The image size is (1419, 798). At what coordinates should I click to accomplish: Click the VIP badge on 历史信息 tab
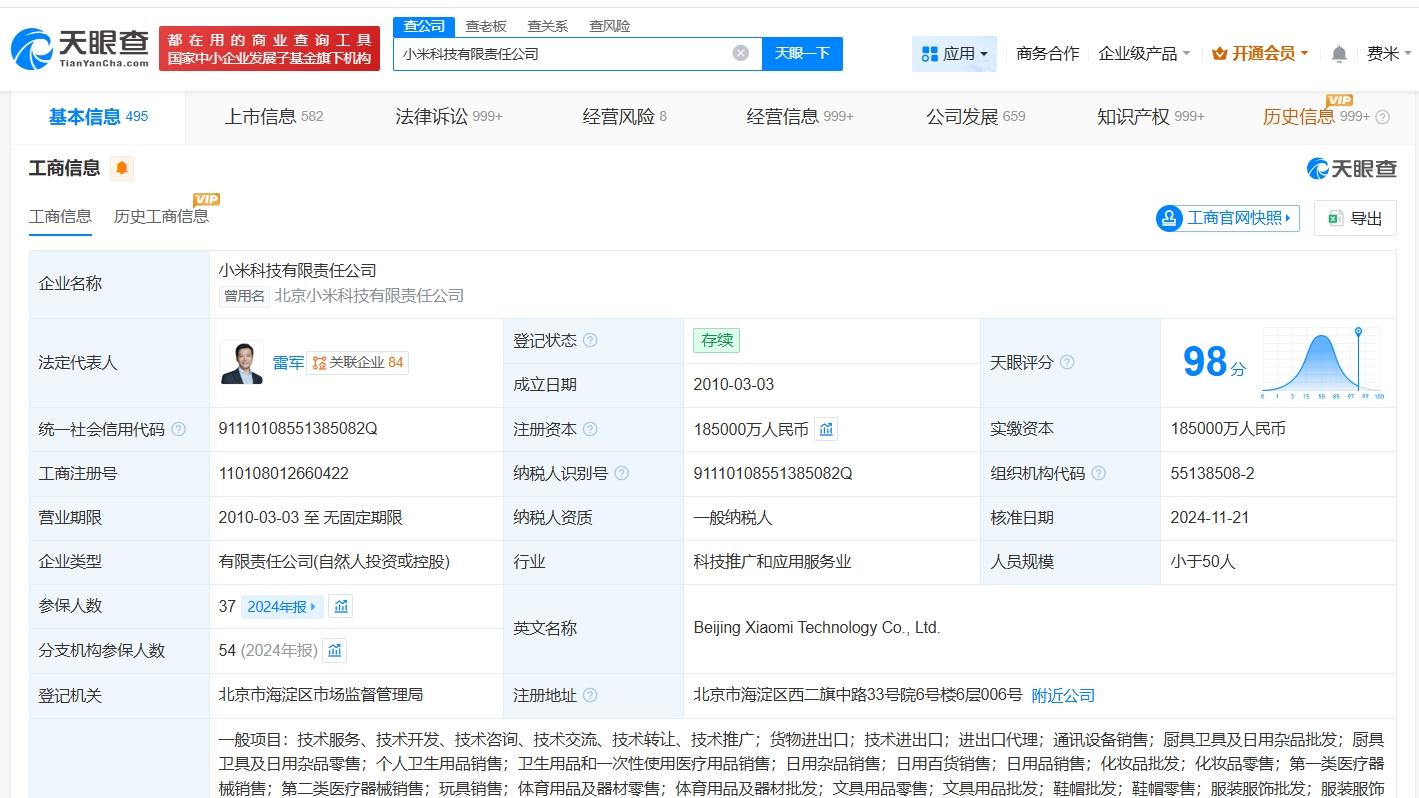tap(1339, 101)
